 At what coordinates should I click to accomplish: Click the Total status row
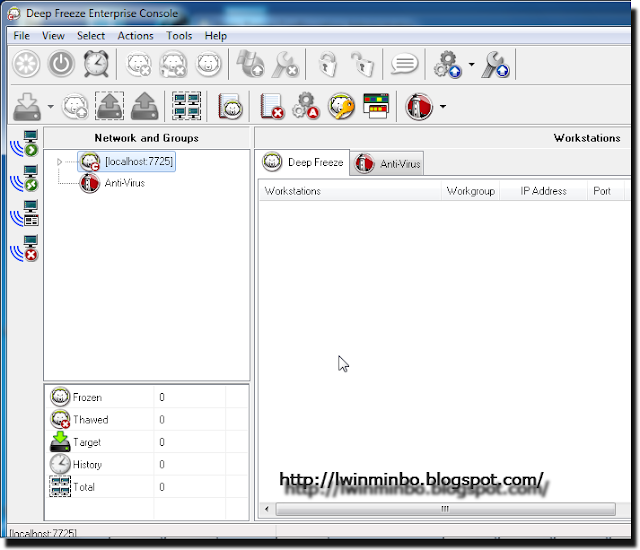(147, 487)
